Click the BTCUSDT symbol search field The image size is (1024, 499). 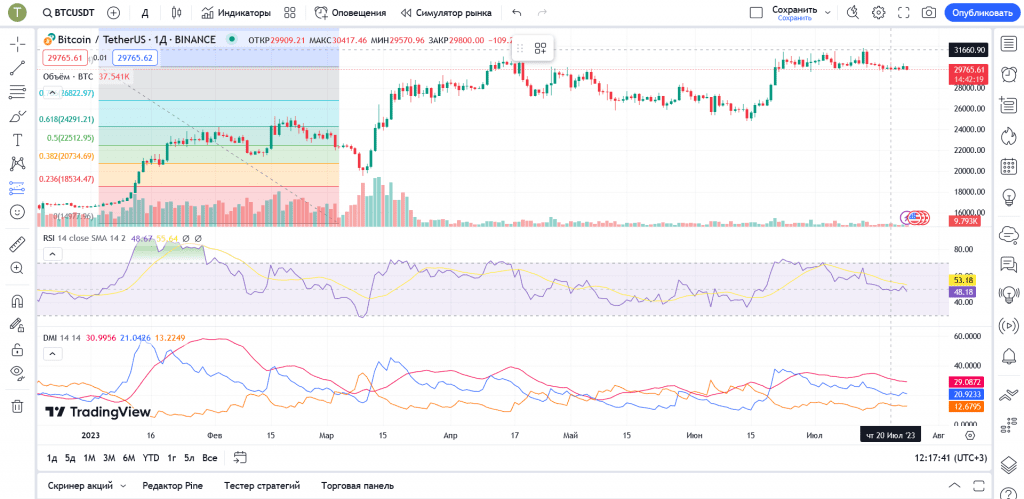click(66, 12)
